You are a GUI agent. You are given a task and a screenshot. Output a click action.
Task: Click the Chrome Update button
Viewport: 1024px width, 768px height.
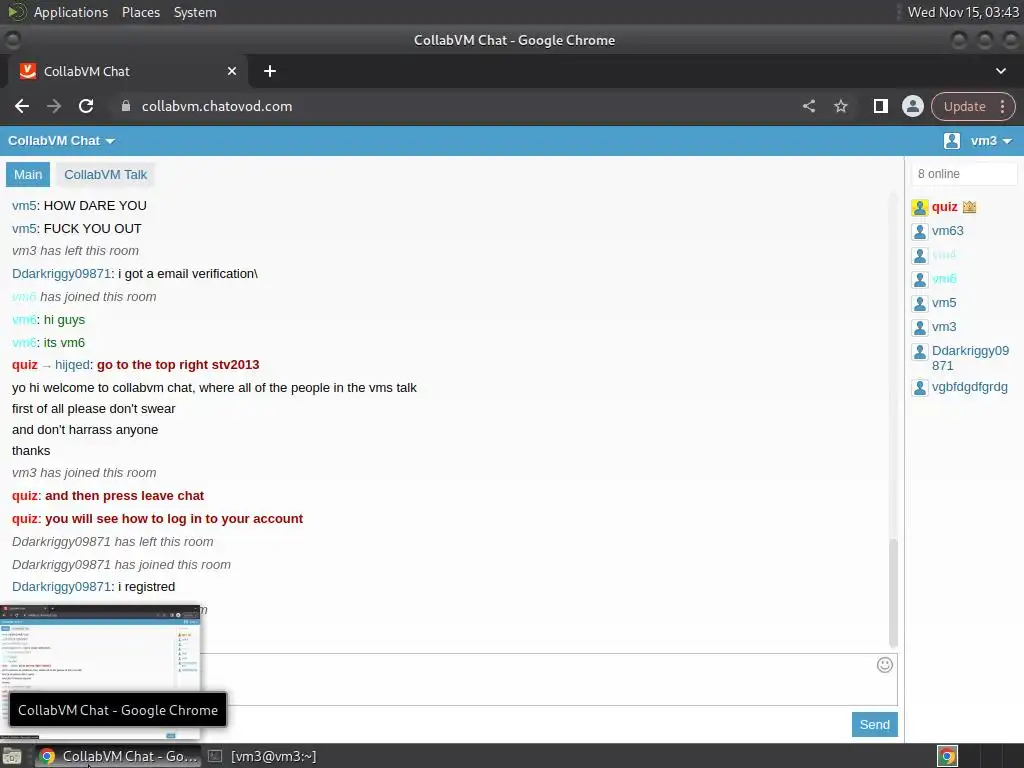[964, 106]
